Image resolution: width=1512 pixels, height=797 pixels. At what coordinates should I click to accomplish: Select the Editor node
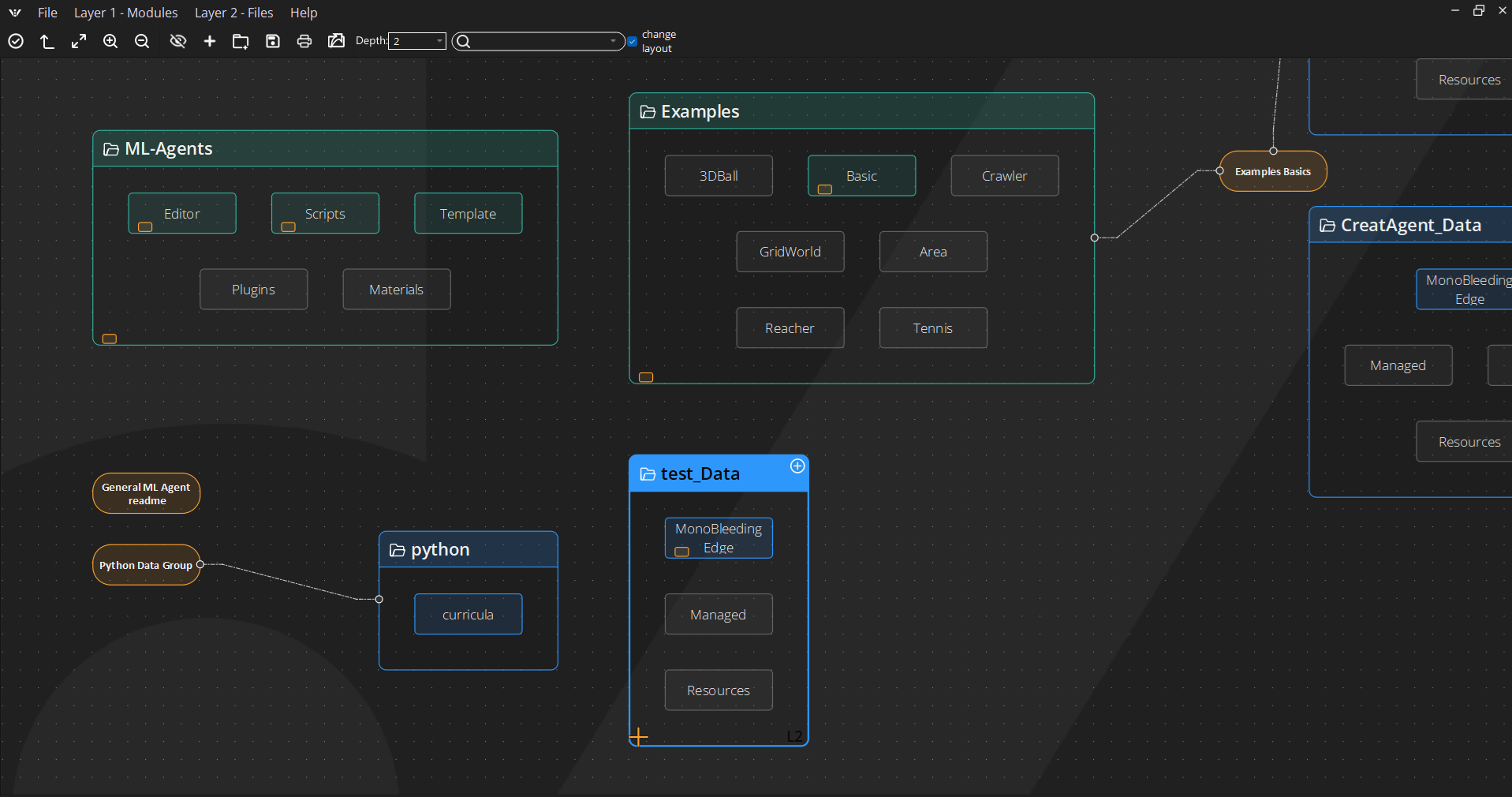point(182,214)
